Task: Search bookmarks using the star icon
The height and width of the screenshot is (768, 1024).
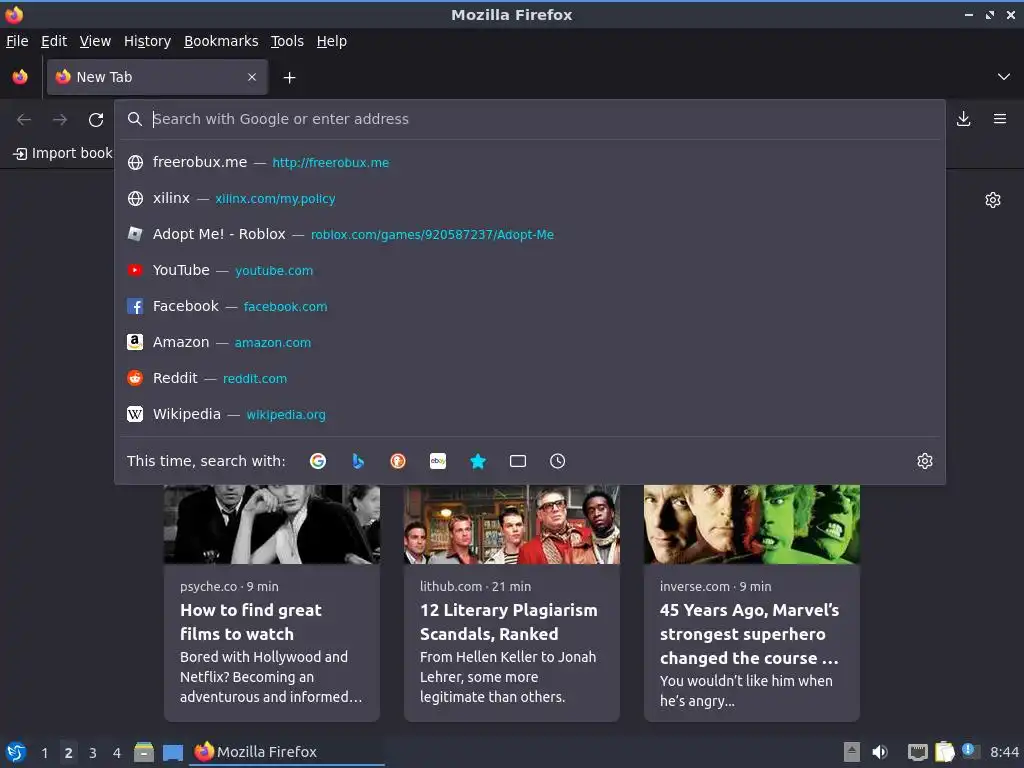Action: click(x=478, y=461)
